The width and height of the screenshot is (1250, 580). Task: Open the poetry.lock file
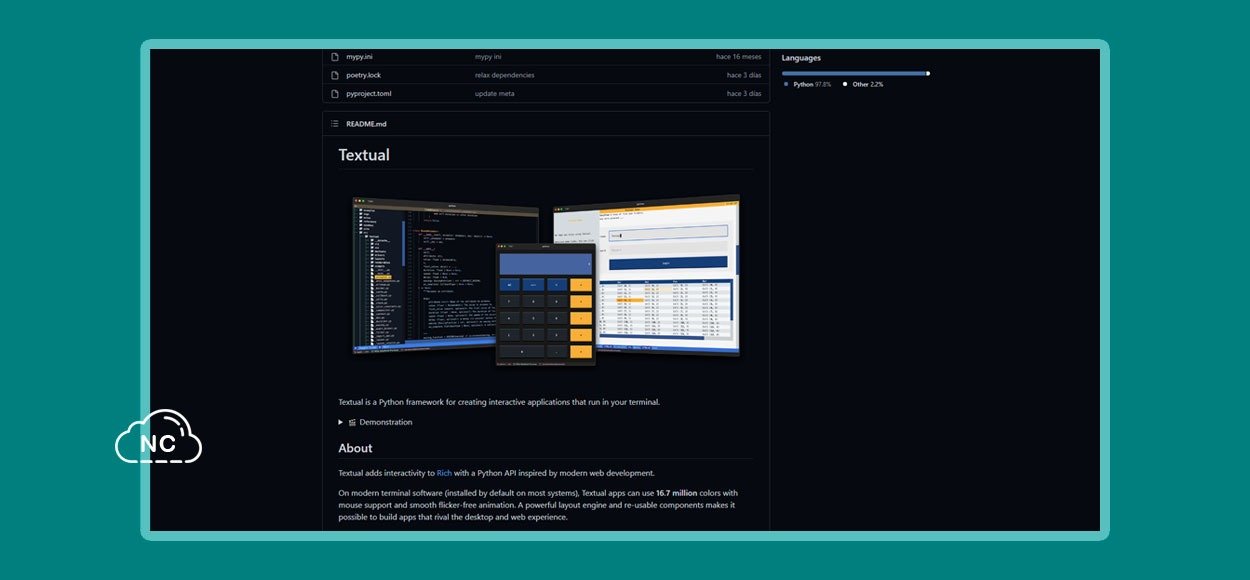[363, 75]
